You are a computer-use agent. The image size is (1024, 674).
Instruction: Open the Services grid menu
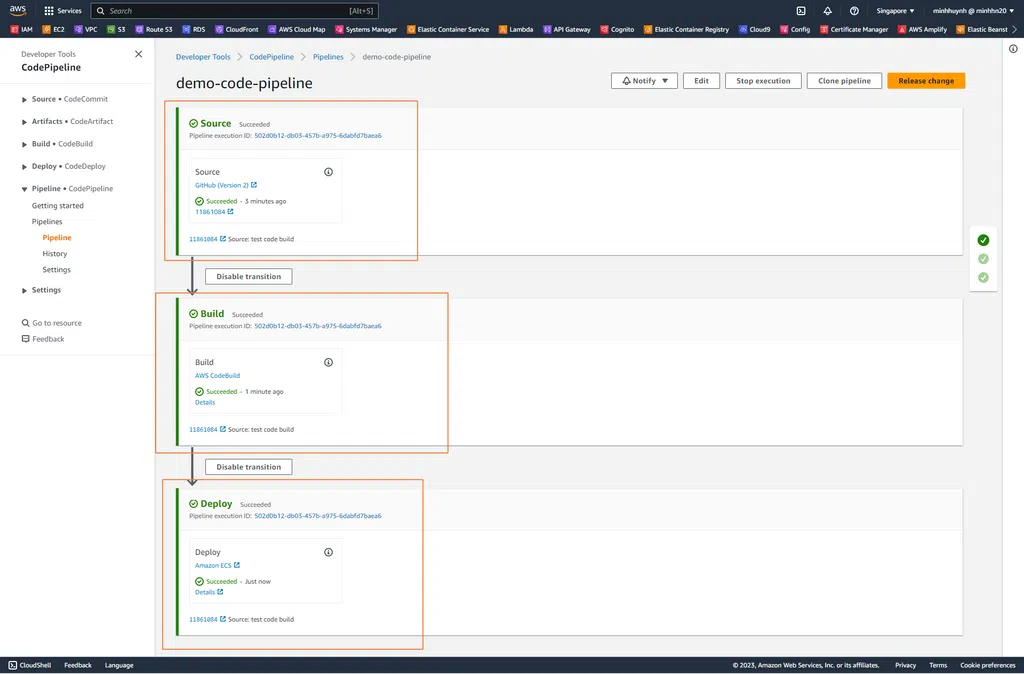[x=63, y=10]
